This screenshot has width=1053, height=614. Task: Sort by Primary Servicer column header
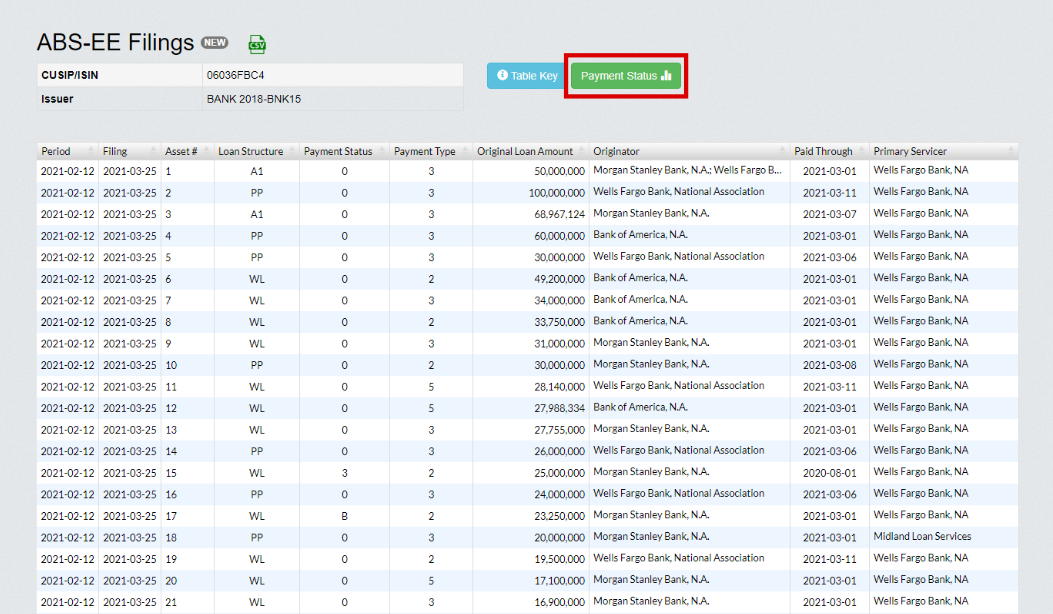click(x=910, y=151)
